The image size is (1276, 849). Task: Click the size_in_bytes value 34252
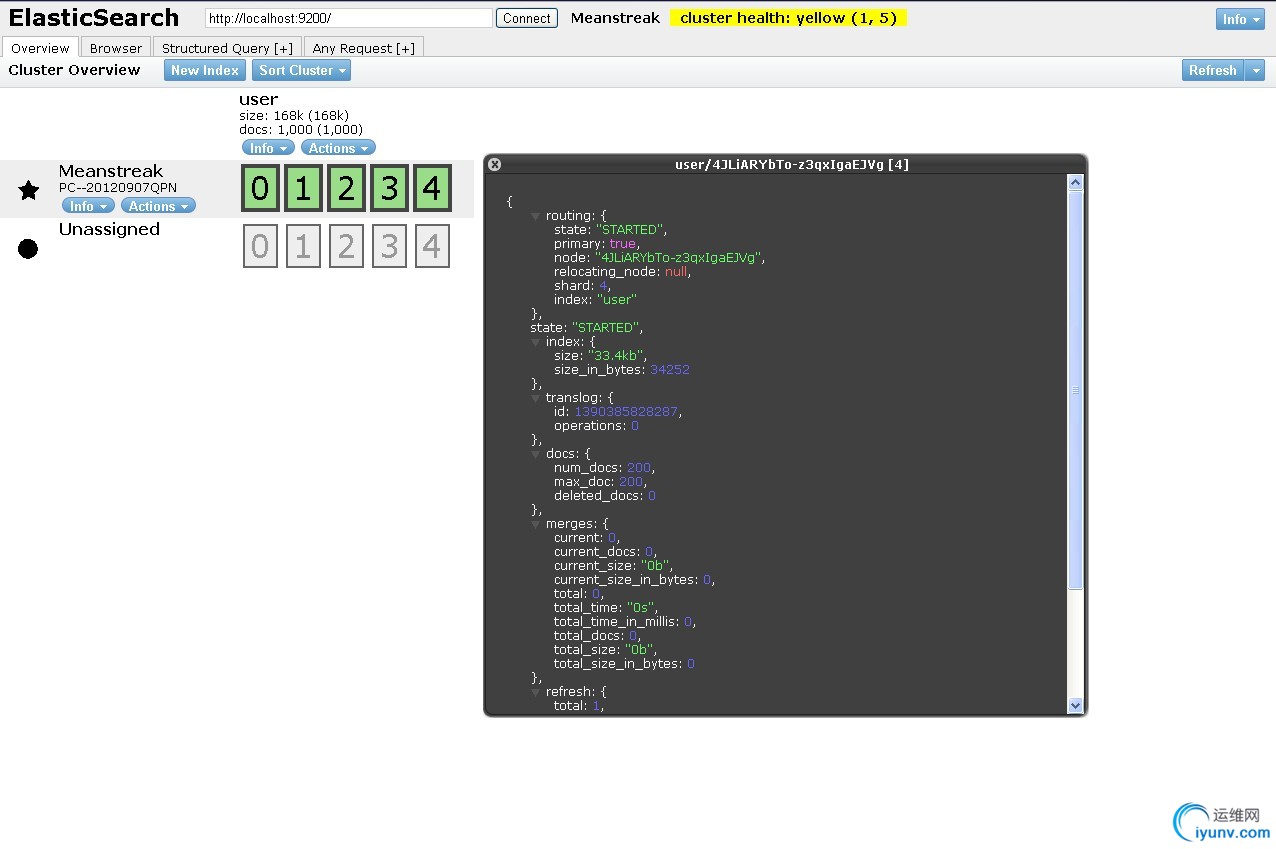(x=670, y=370)
